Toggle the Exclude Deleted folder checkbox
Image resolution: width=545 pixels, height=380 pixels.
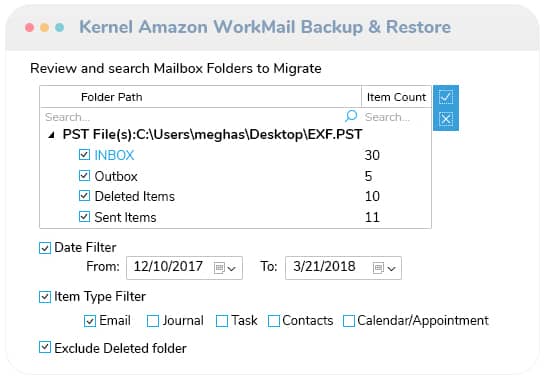[x=45, y=347]
